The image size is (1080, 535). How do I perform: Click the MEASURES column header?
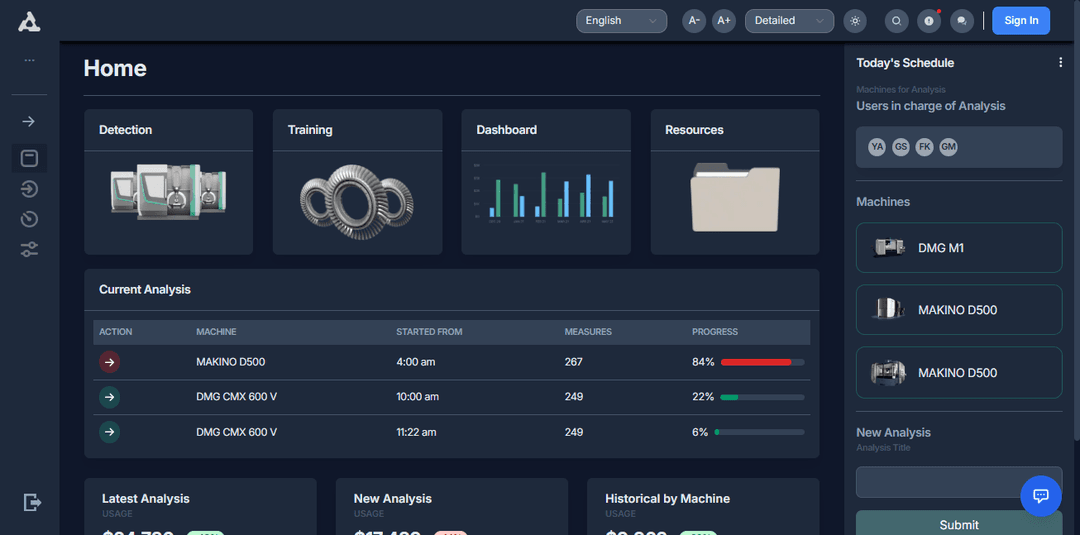[x=588, y=332]
